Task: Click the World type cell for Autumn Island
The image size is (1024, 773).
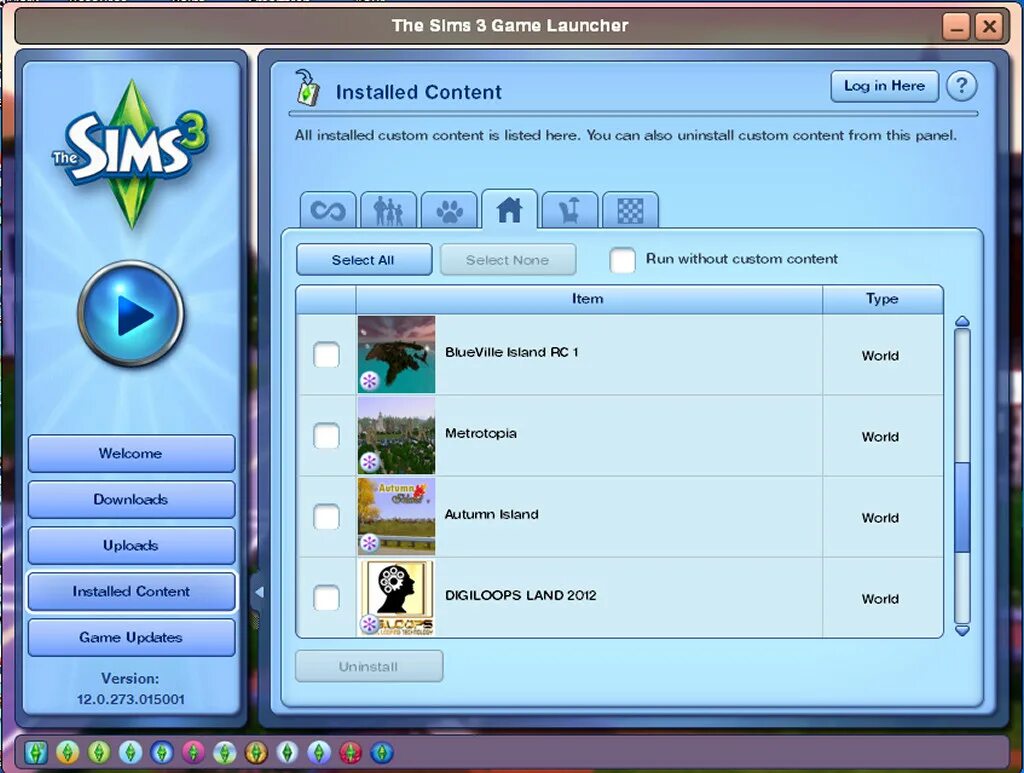Action: pyautogui.click(x=880, y=518)
